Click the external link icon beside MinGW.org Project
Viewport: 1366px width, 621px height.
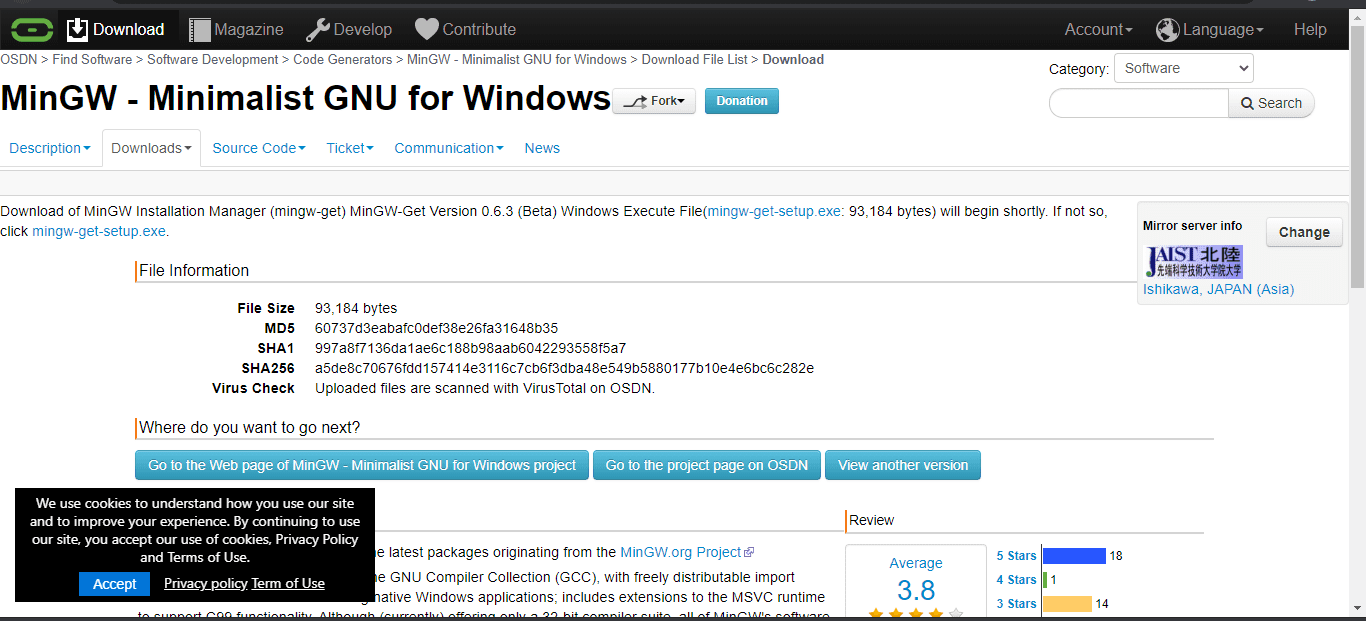(x=749, y=551)
